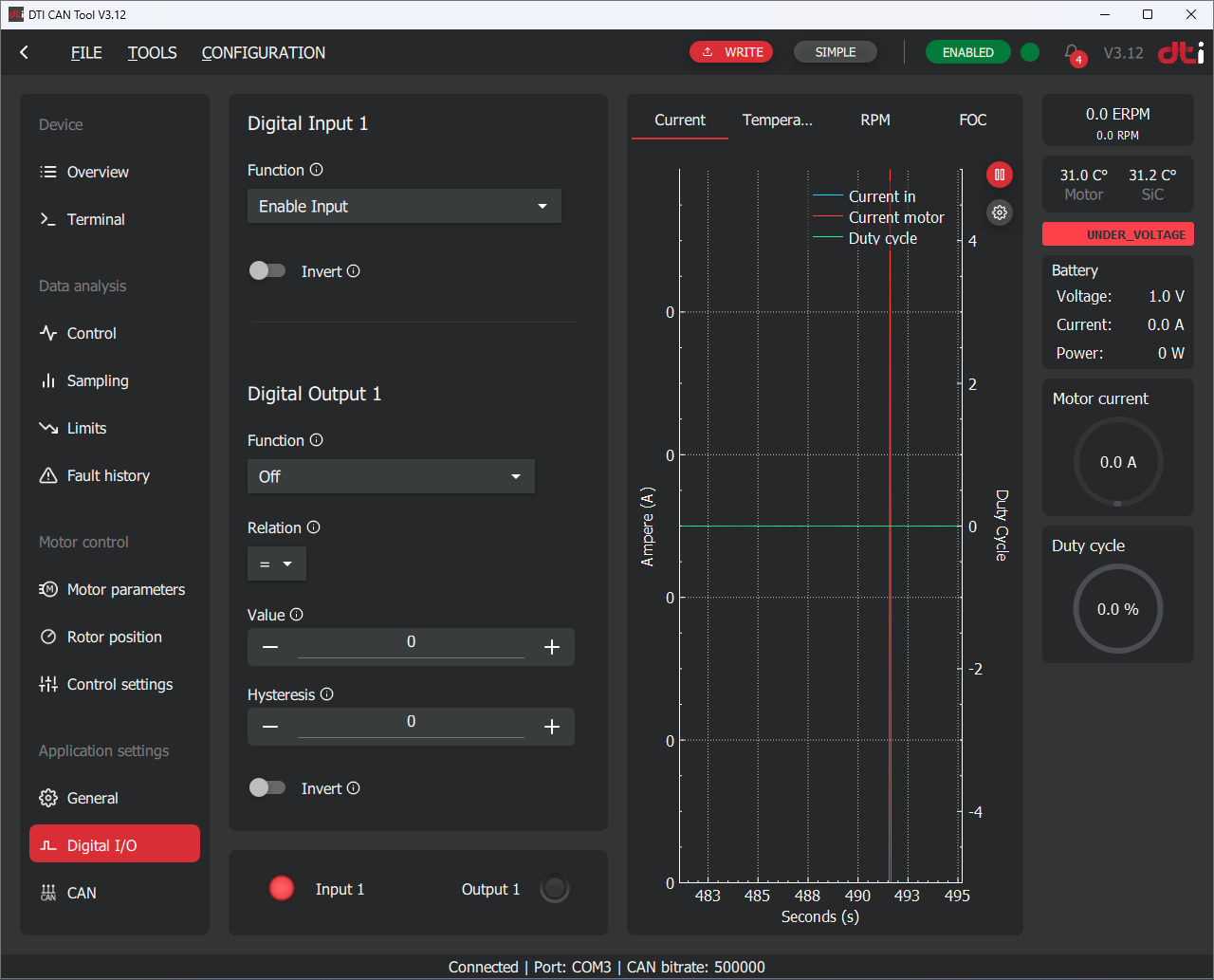Switch the SIMPLE mode button
This screenshot has height=980, width=1214.
click(x=836, y=52)
